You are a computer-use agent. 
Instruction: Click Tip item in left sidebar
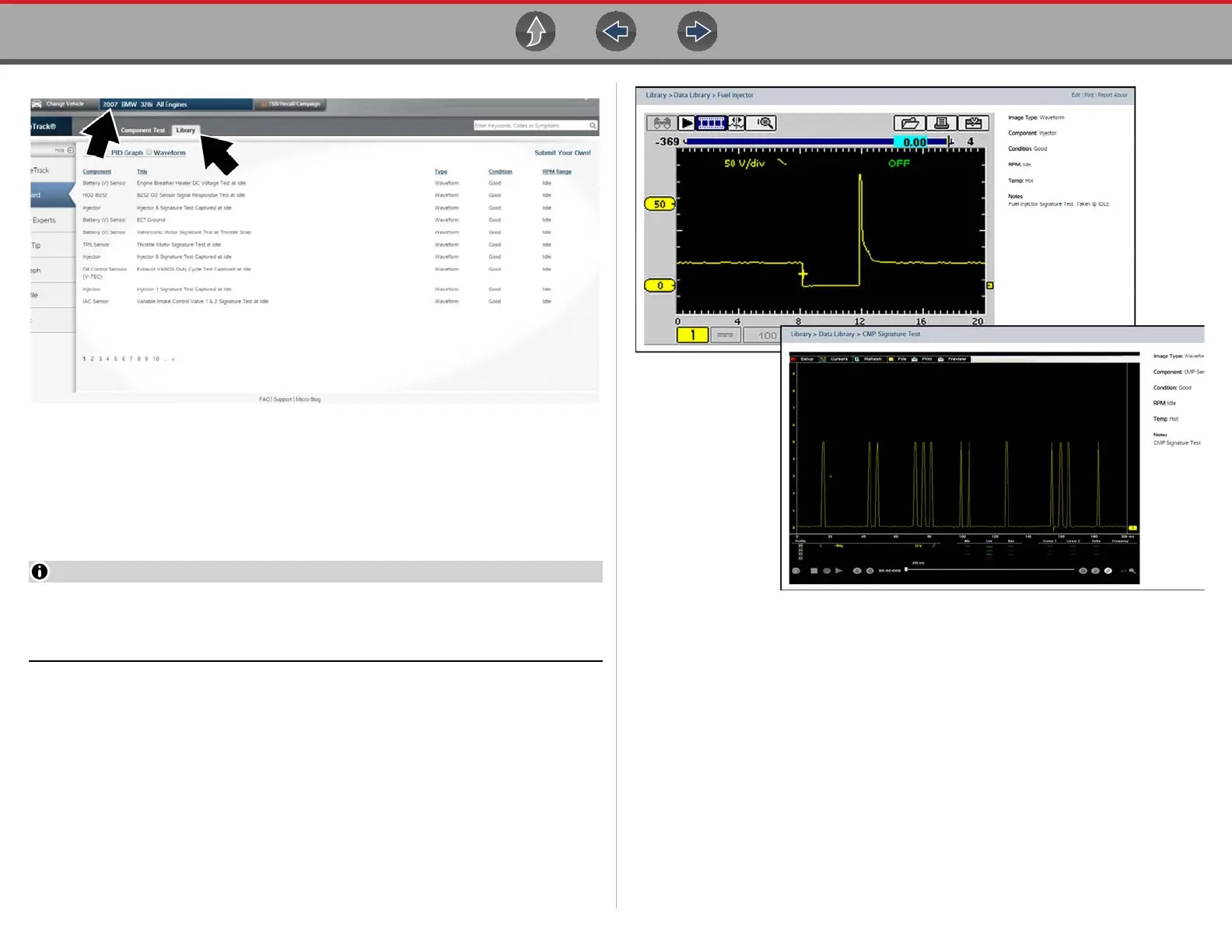click(x=36, y=246)
